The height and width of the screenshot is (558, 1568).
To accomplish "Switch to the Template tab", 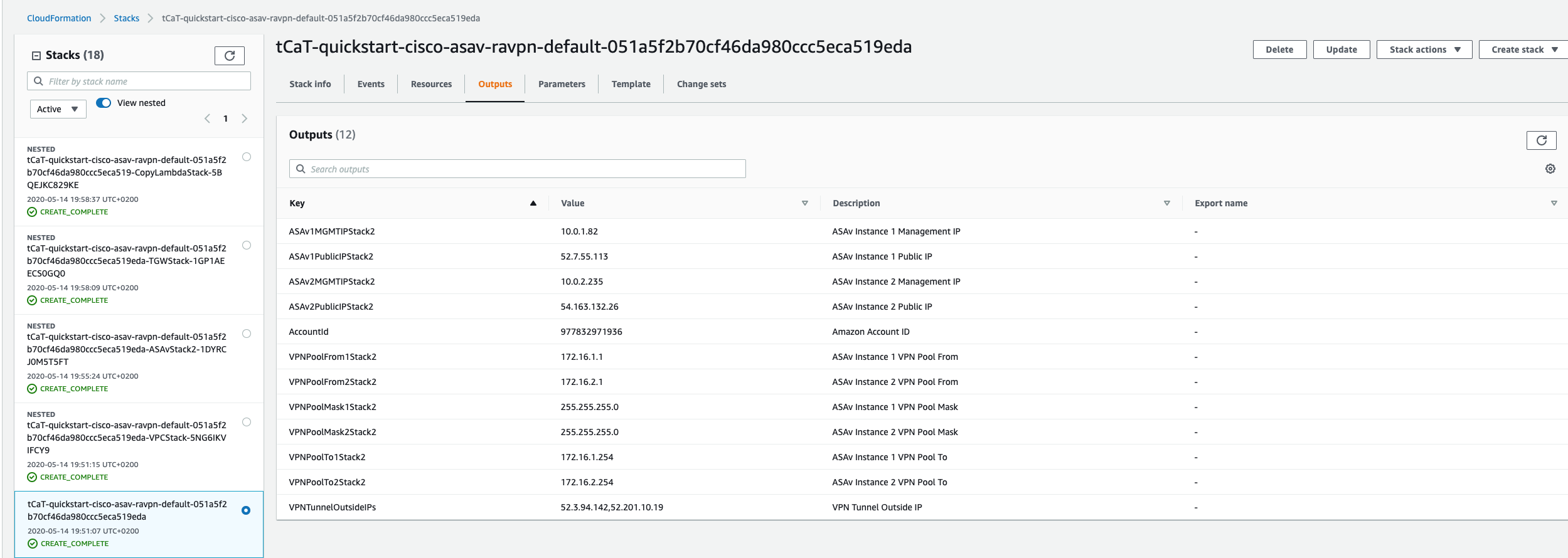I will tap(631, 84).
